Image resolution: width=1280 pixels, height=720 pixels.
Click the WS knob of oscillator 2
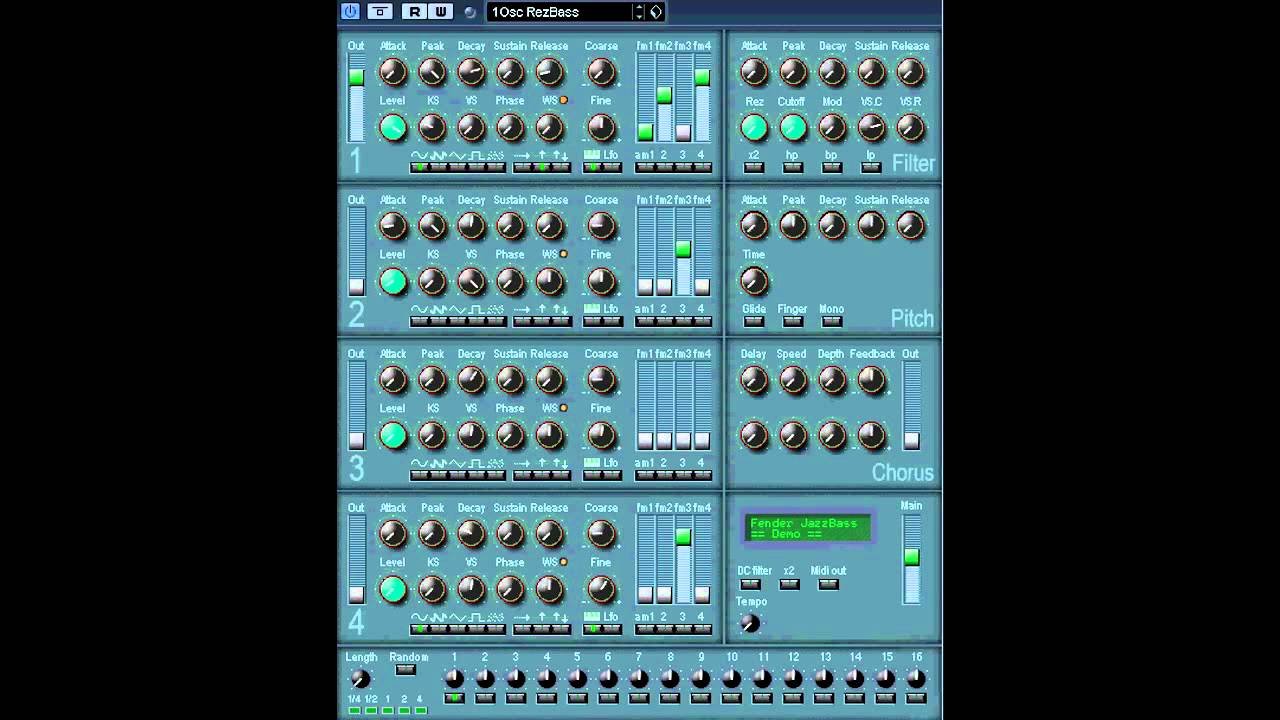click(549, 282)
